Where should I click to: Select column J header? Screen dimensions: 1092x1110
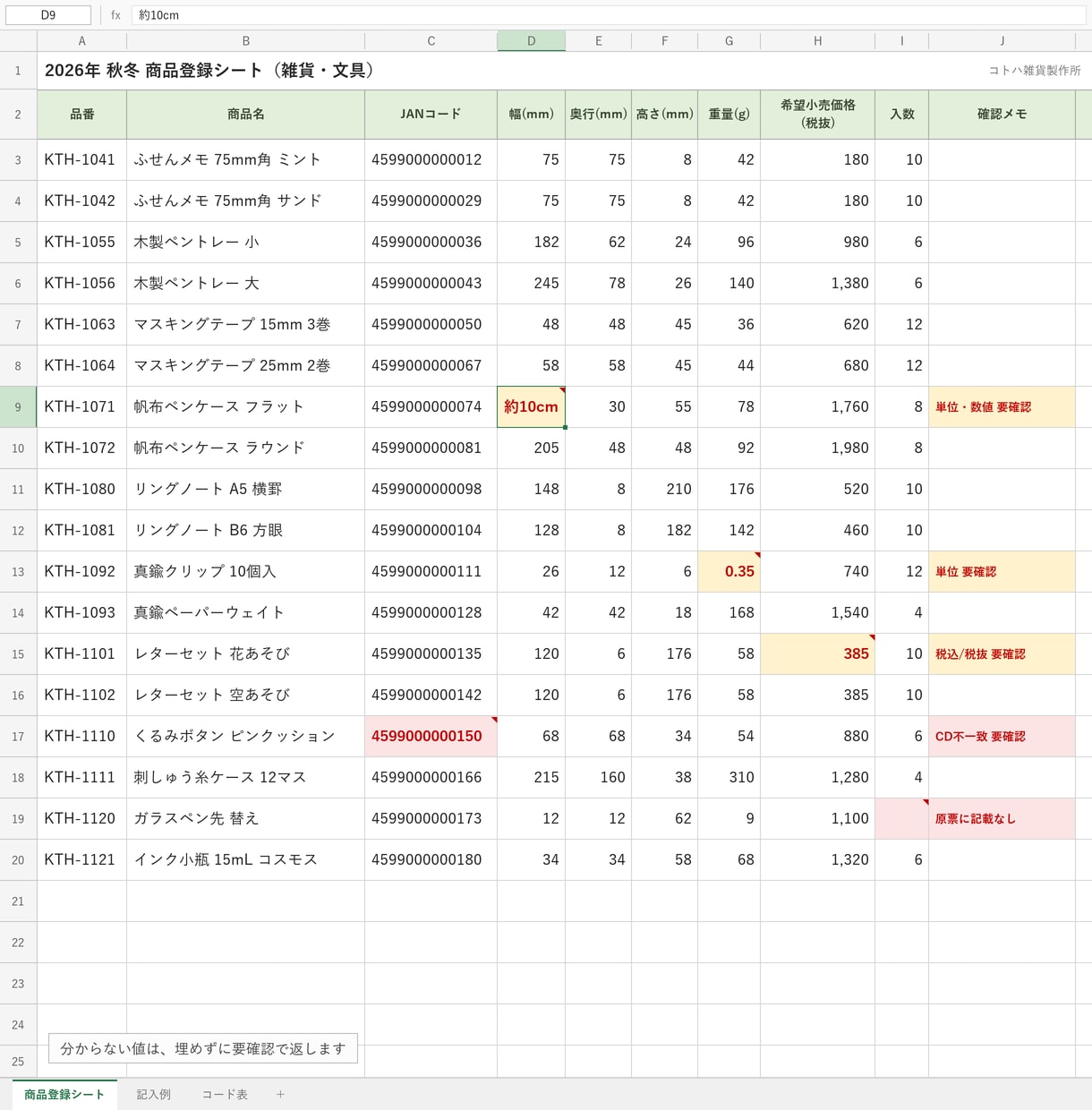(1002, 40)
